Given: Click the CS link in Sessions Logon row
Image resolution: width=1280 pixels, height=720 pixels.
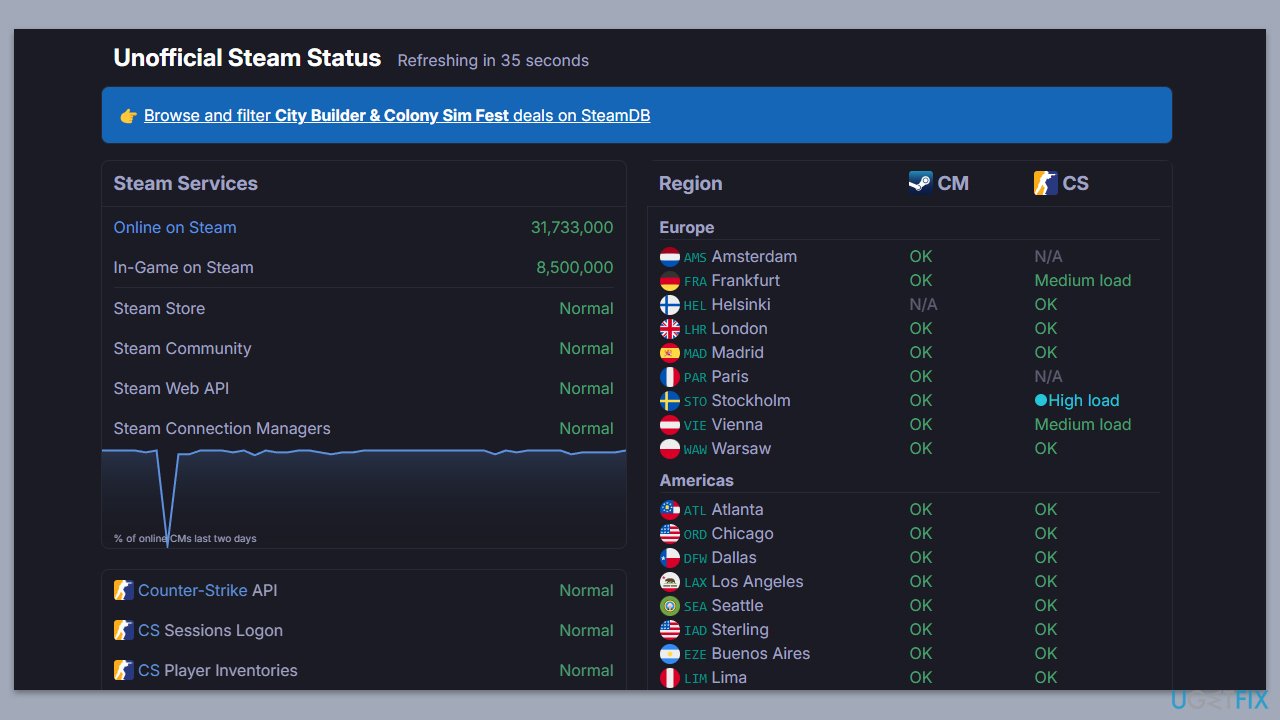Looking at the screenshot, I should [x=148, y=630].
